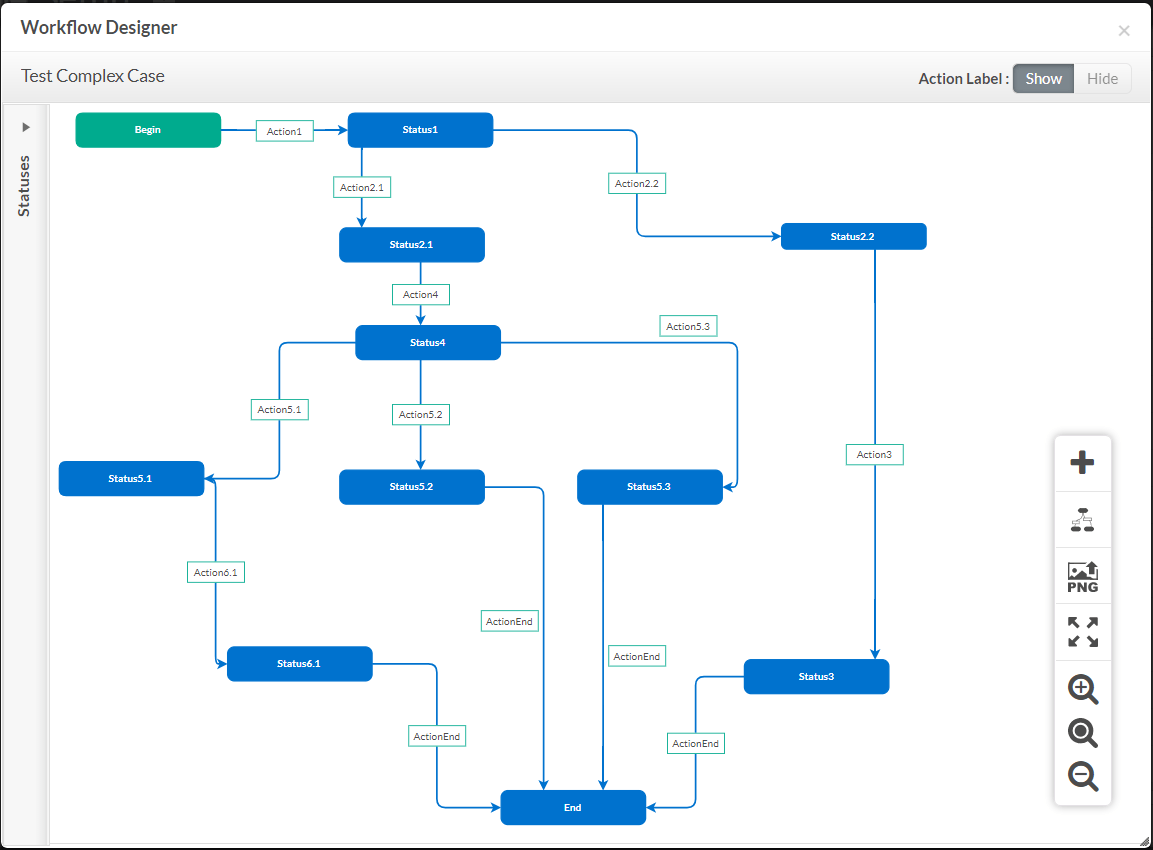This screenshot has width=1153, height=850.
Task: Click the Action6.1 label
Action: click(x=215, y=573)
